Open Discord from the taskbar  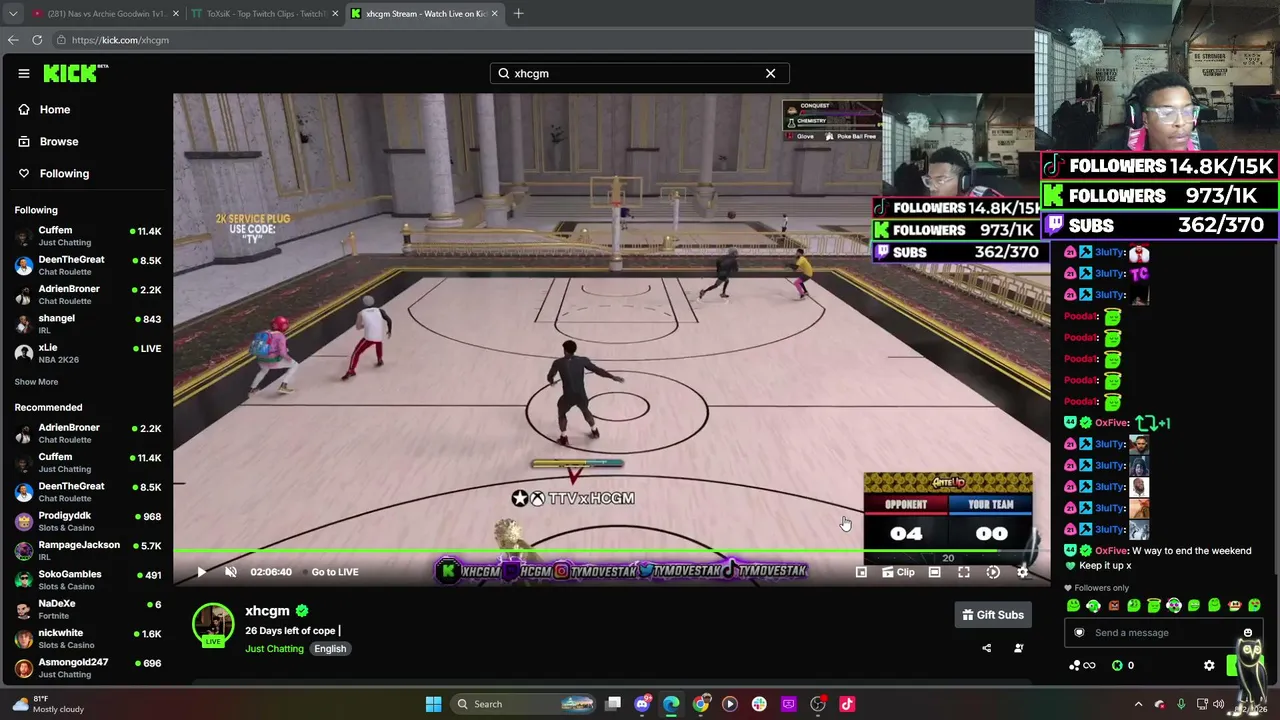click(643, 704)
